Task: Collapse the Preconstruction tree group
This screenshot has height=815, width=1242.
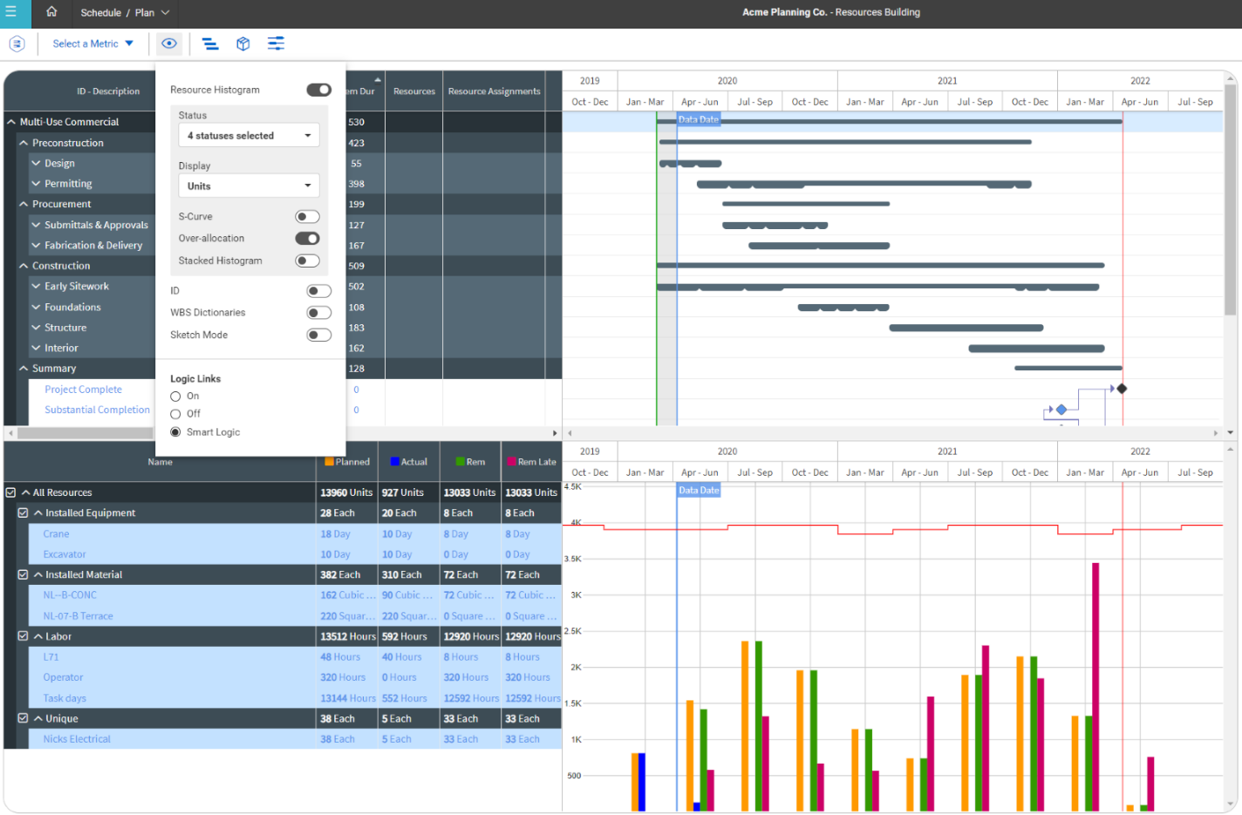Action: tap(24, 143)
